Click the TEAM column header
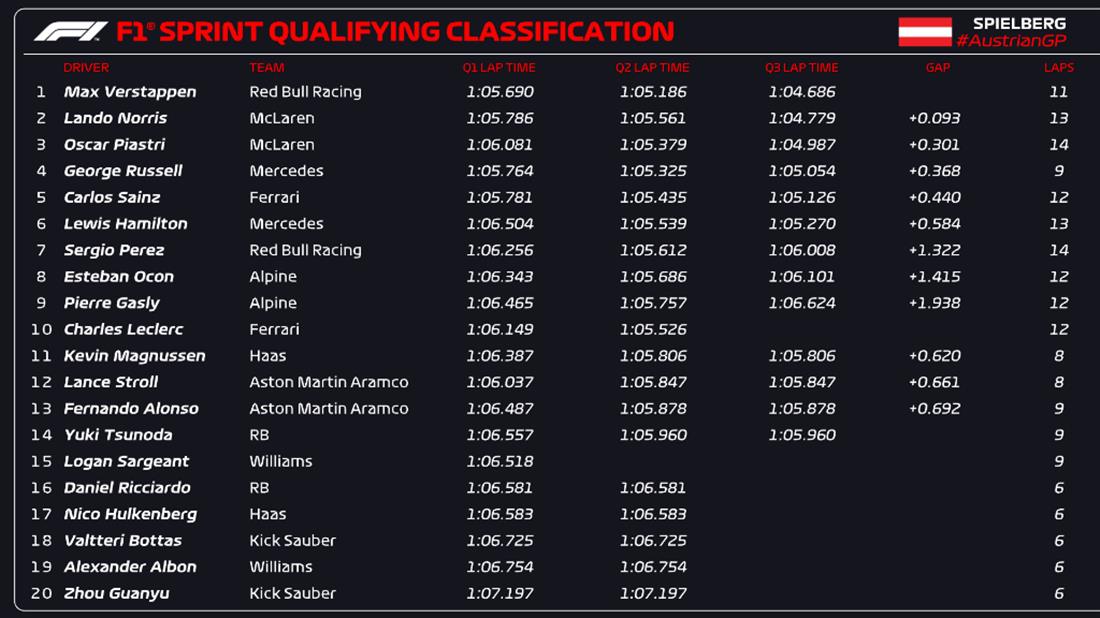The width and height of the screenshot is (1100, 618). (267, 68)
